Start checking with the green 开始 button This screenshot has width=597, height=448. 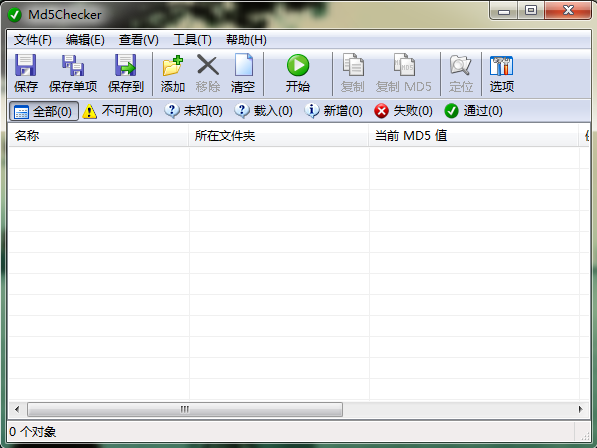pos(298,65)
